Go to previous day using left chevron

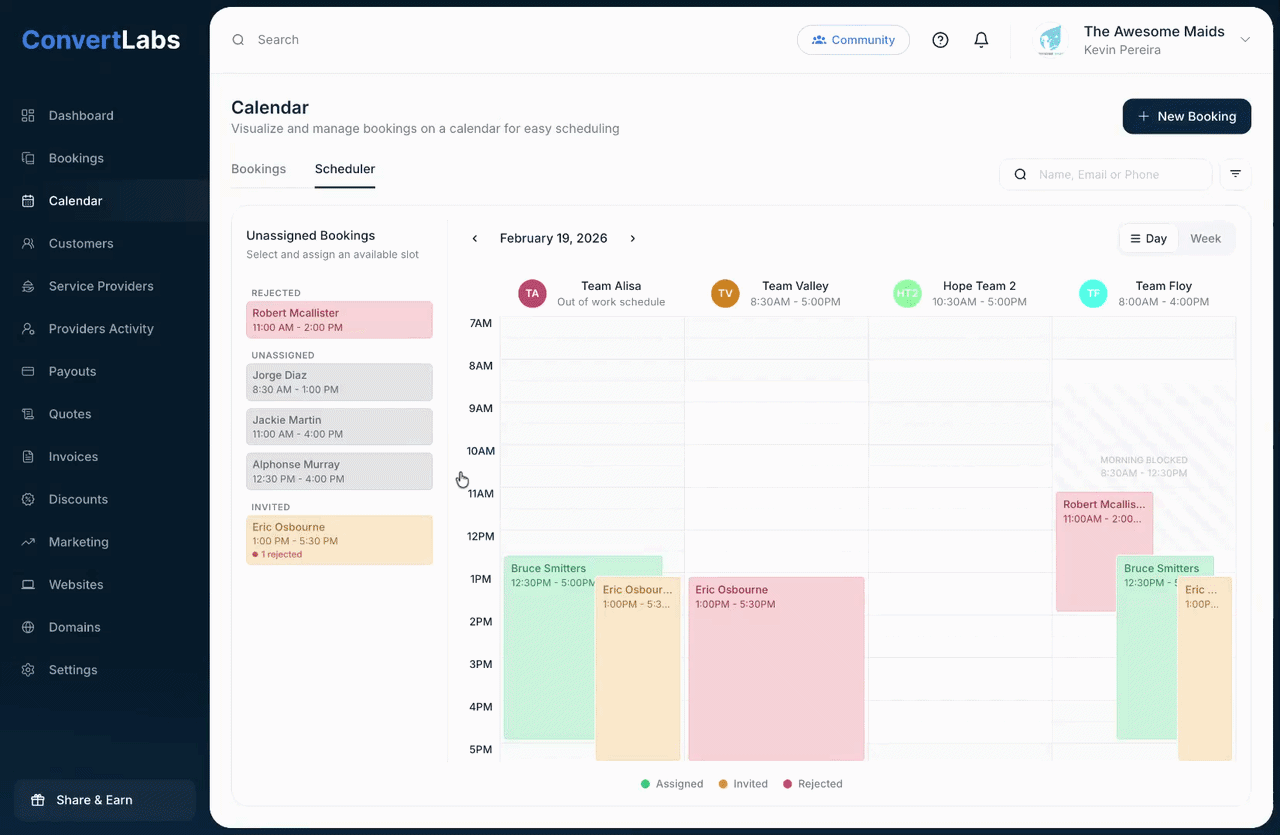[x=475, y=239]
